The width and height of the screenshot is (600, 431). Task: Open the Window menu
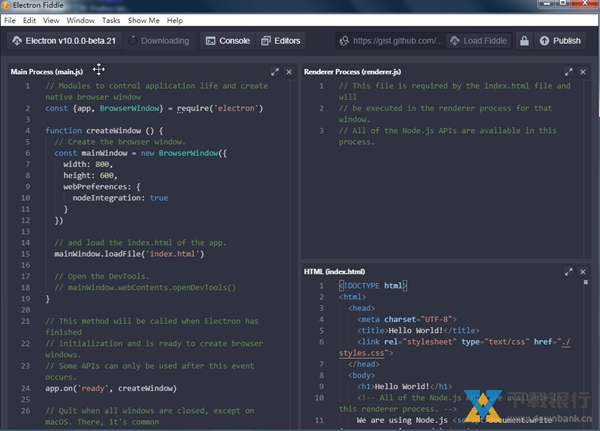tap(81, 20)
